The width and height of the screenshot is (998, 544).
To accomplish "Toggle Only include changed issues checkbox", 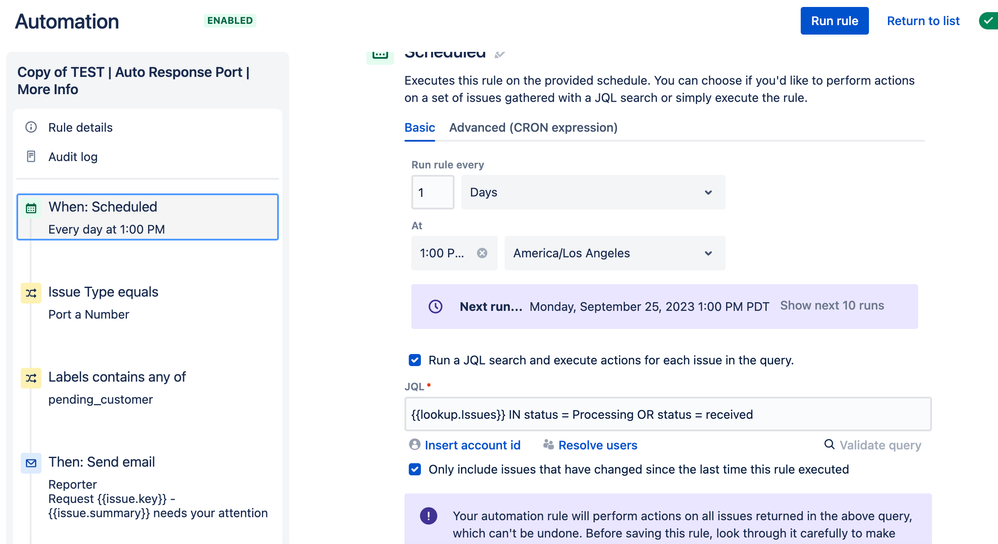I will click(415, 470).
